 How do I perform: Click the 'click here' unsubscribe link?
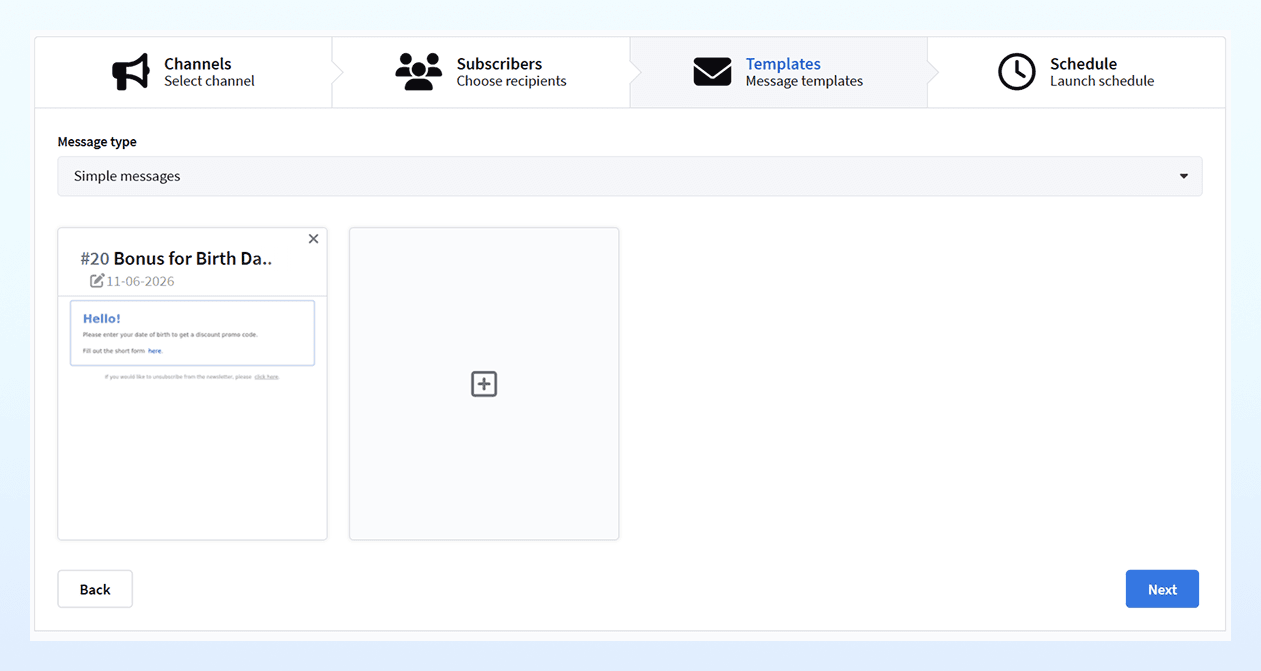266,377
